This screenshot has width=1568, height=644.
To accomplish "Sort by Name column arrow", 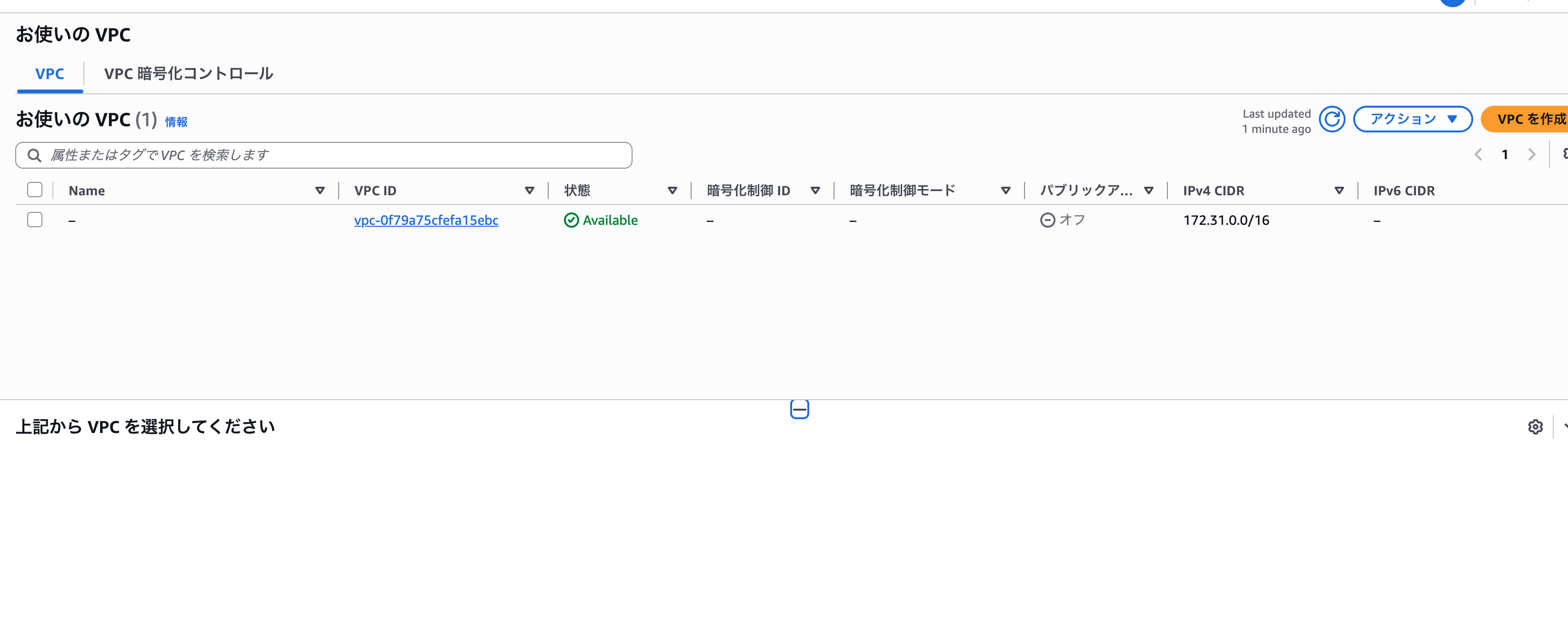I will point(320,191).
